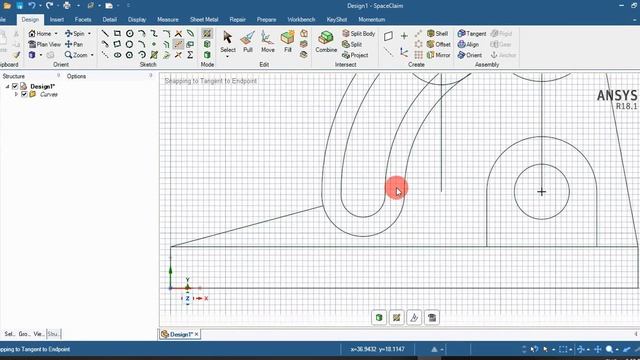This screenshot has height=360, width=640.
Task: Click the Shell button
Action: (x=438, y=33)
